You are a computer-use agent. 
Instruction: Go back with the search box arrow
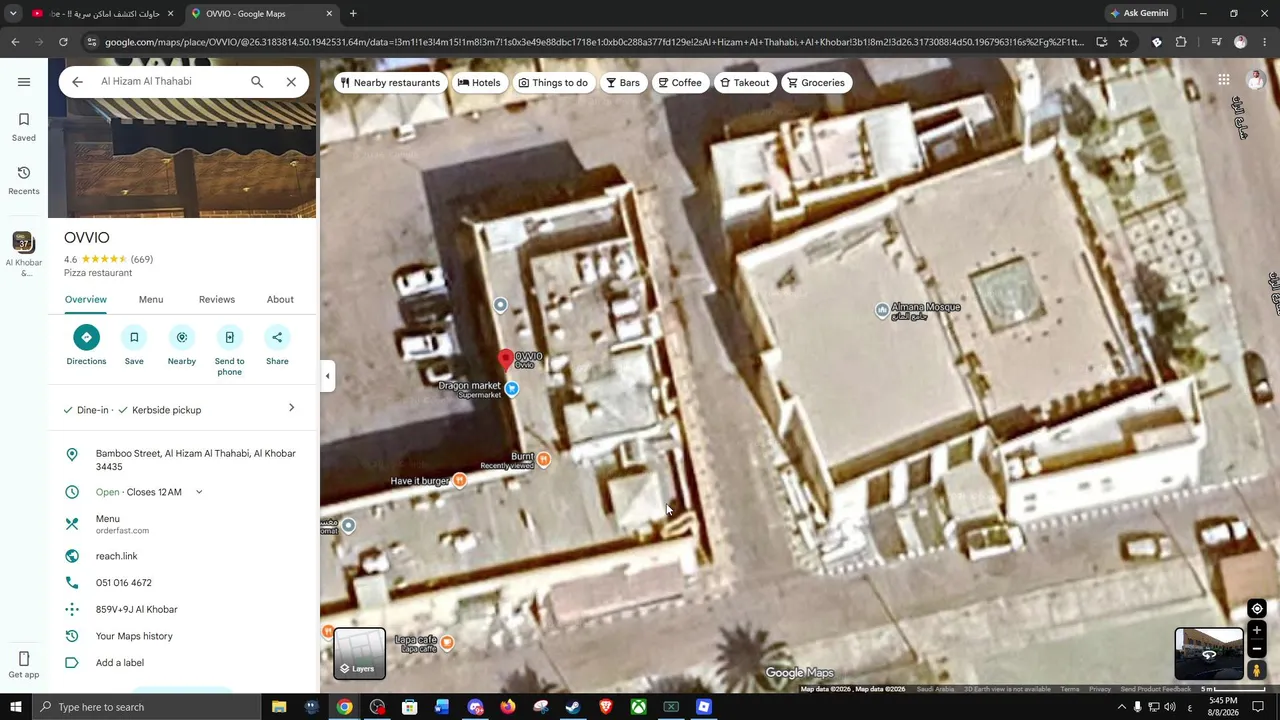coord(77,82)
